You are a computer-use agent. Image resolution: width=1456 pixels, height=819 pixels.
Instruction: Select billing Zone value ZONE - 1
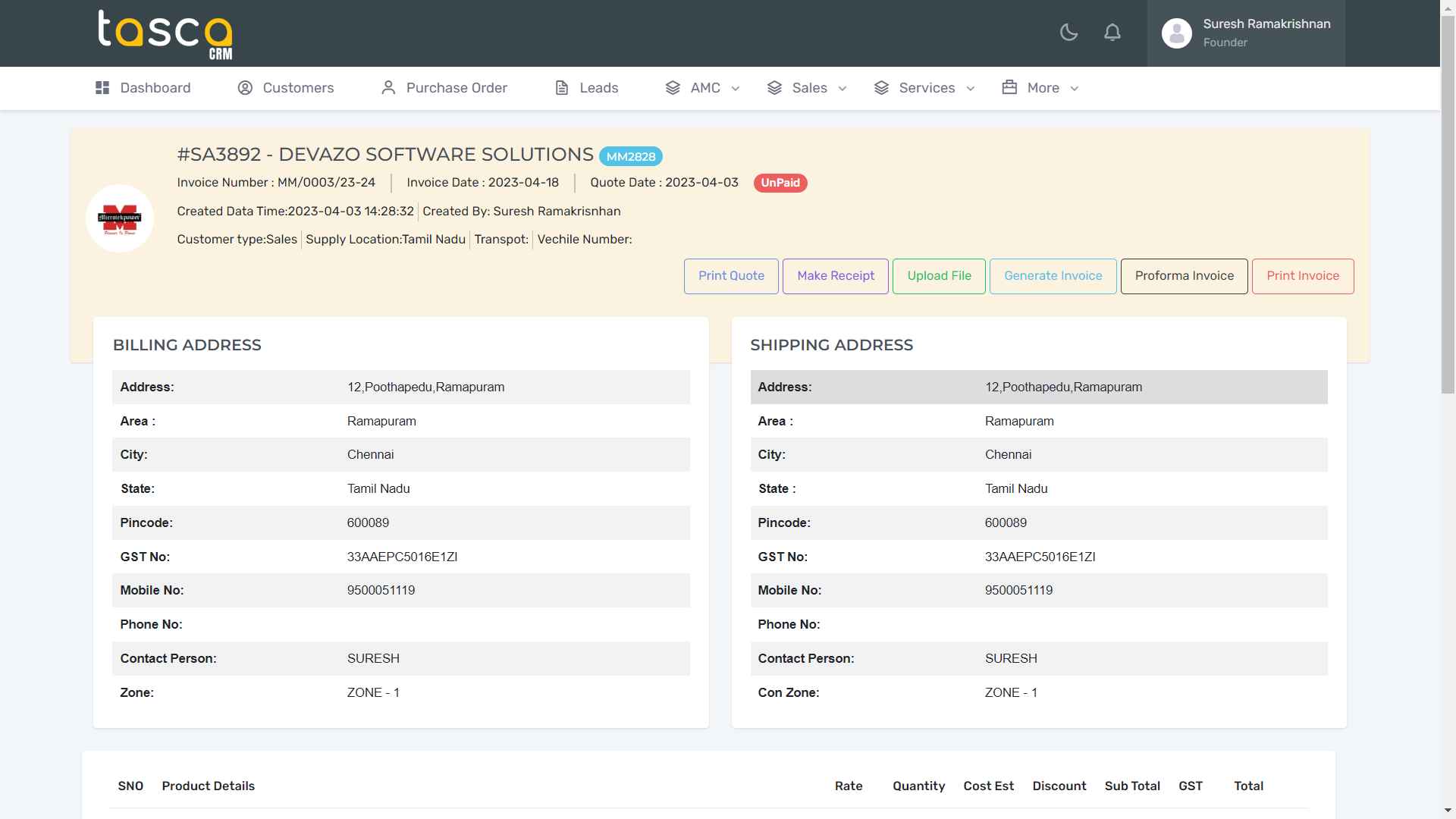[x=373, y=692]
